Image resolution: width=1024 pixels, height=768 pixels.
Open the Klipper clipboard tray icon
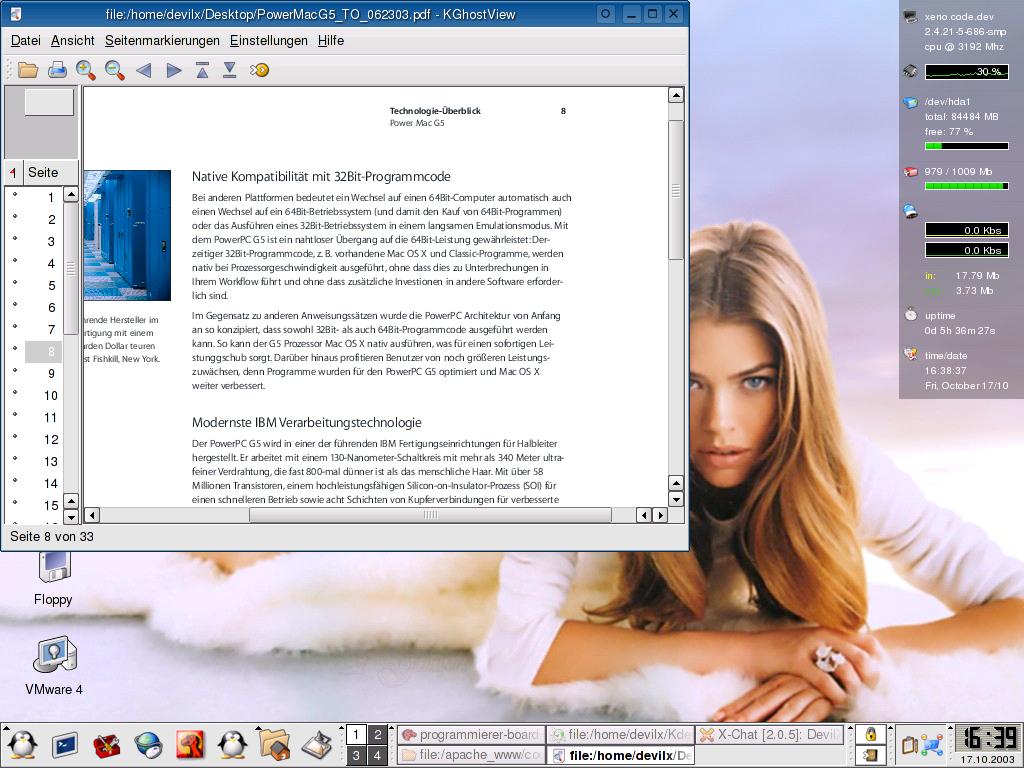909,744
